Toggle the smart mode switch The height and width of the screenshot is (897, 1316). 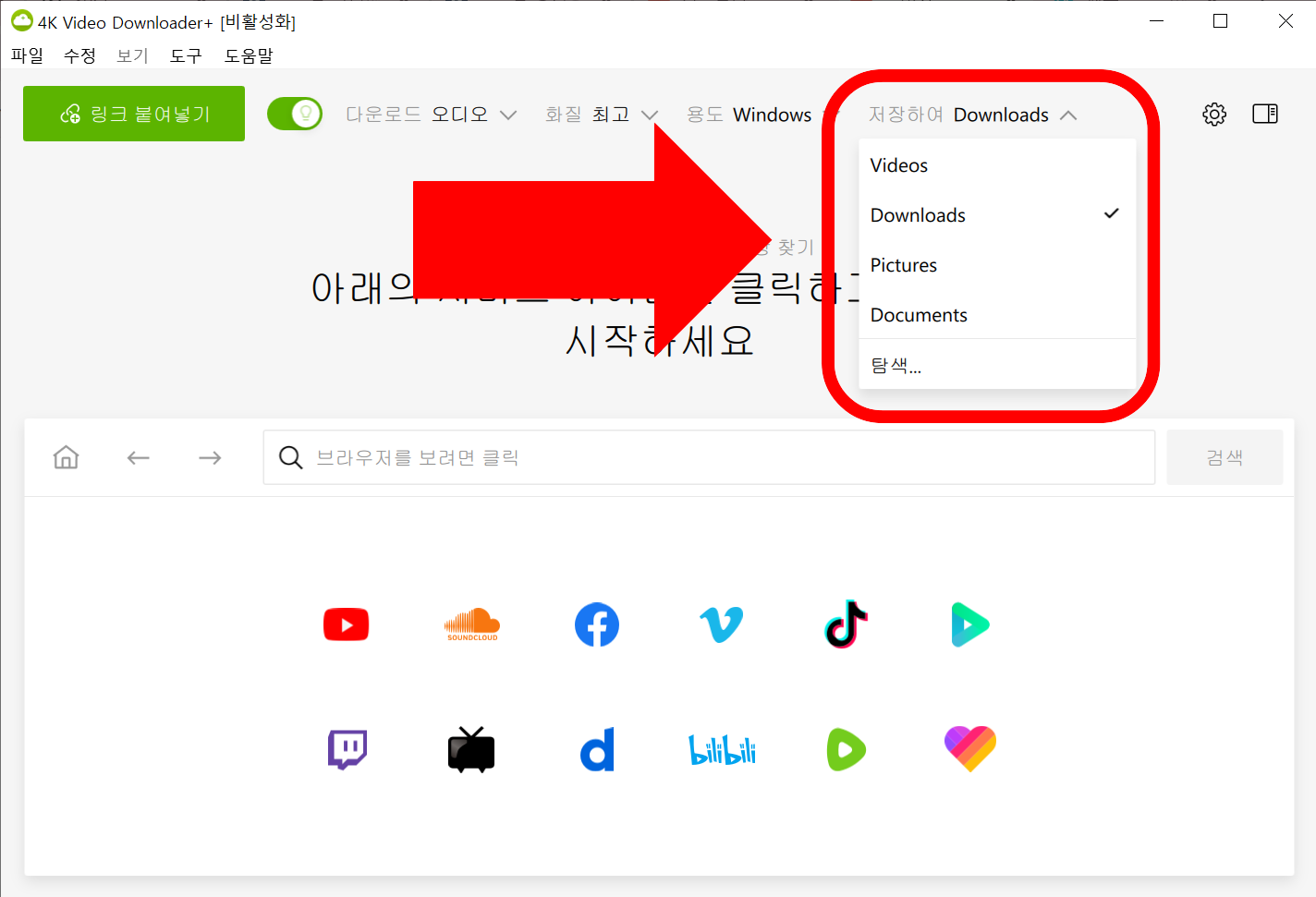[295, 113]
